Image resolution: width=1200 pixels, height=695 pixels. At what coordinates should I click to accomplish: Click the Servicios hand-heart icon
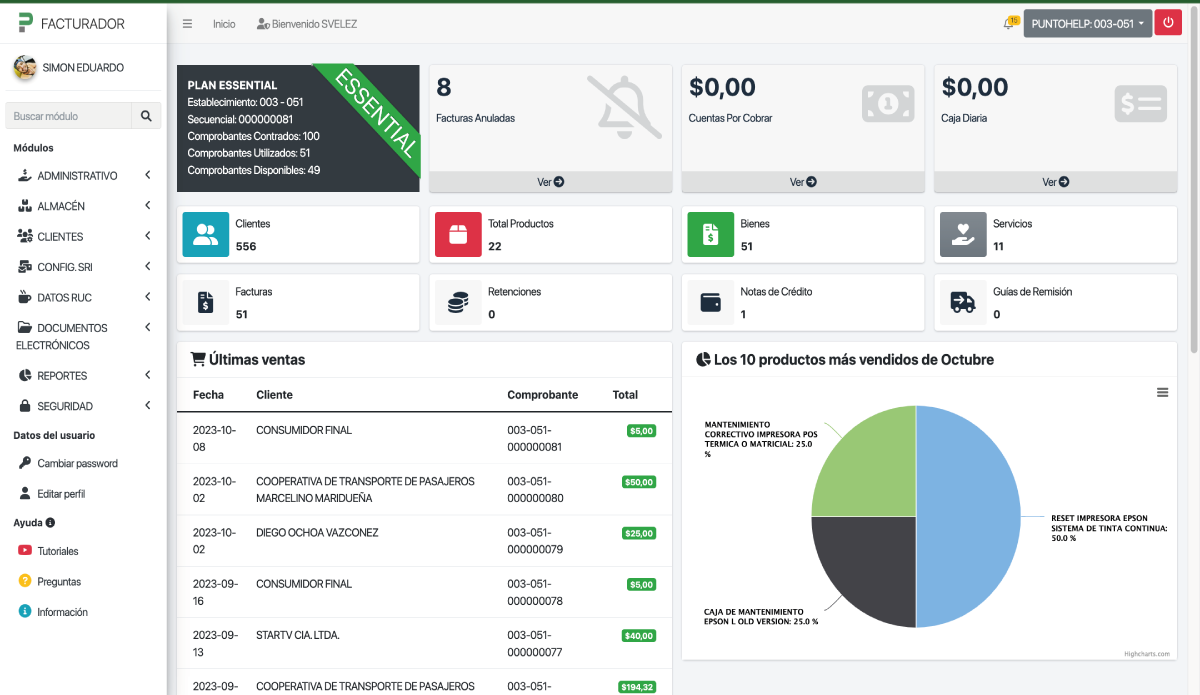(963, 235)
